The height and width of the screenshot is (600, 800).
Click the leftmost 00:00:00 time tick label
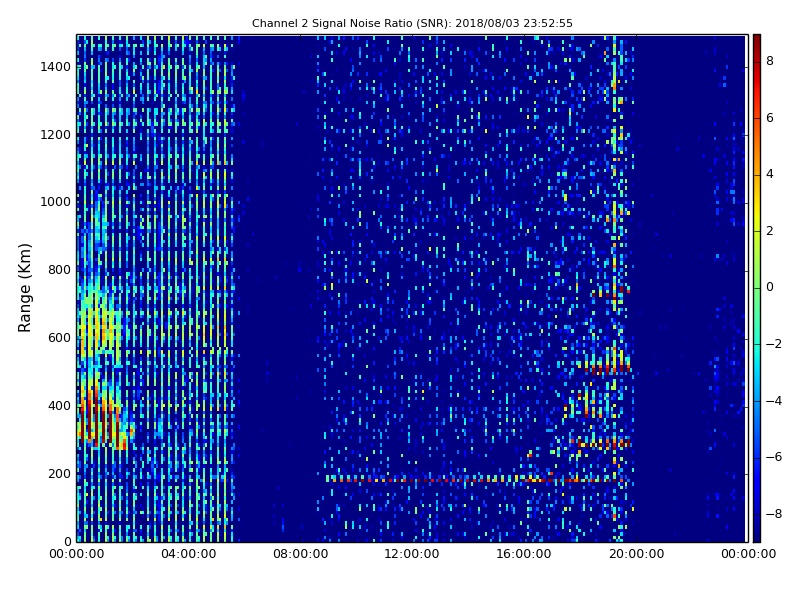tap(77, 554)
